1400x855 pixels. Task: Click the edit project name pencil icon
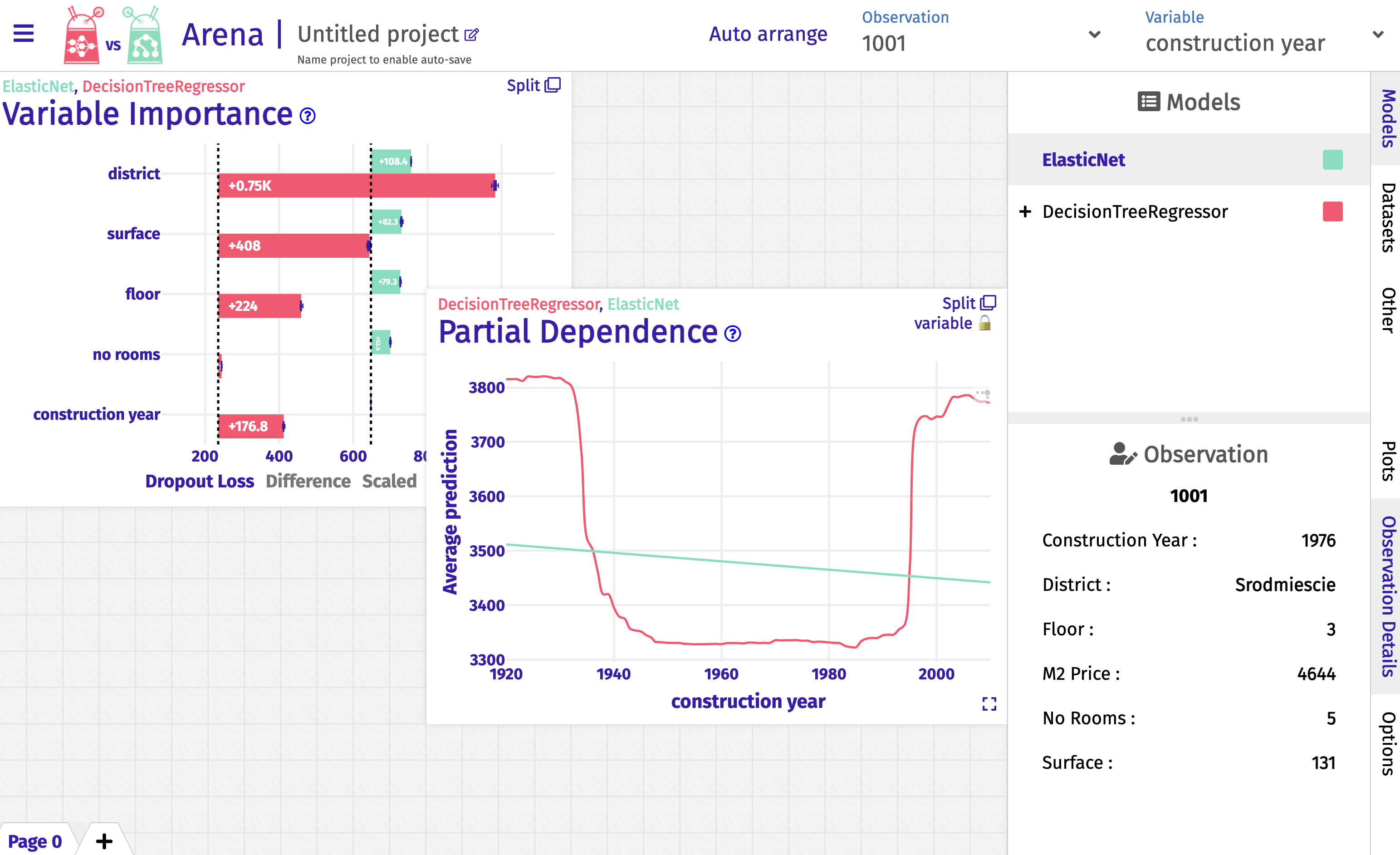[x=472, y=35]
